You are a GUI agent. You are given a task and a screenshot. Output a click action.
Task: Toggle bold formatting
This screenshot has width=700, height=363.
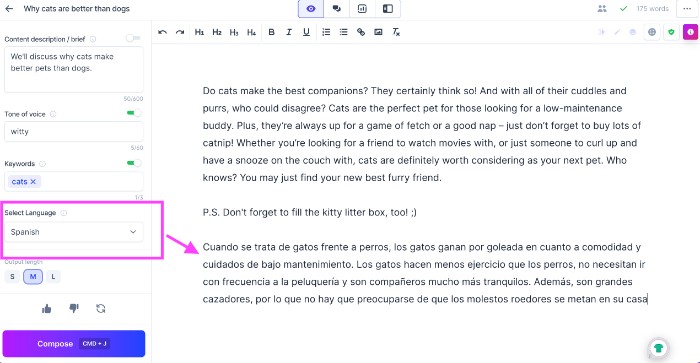tap(271, 32)
